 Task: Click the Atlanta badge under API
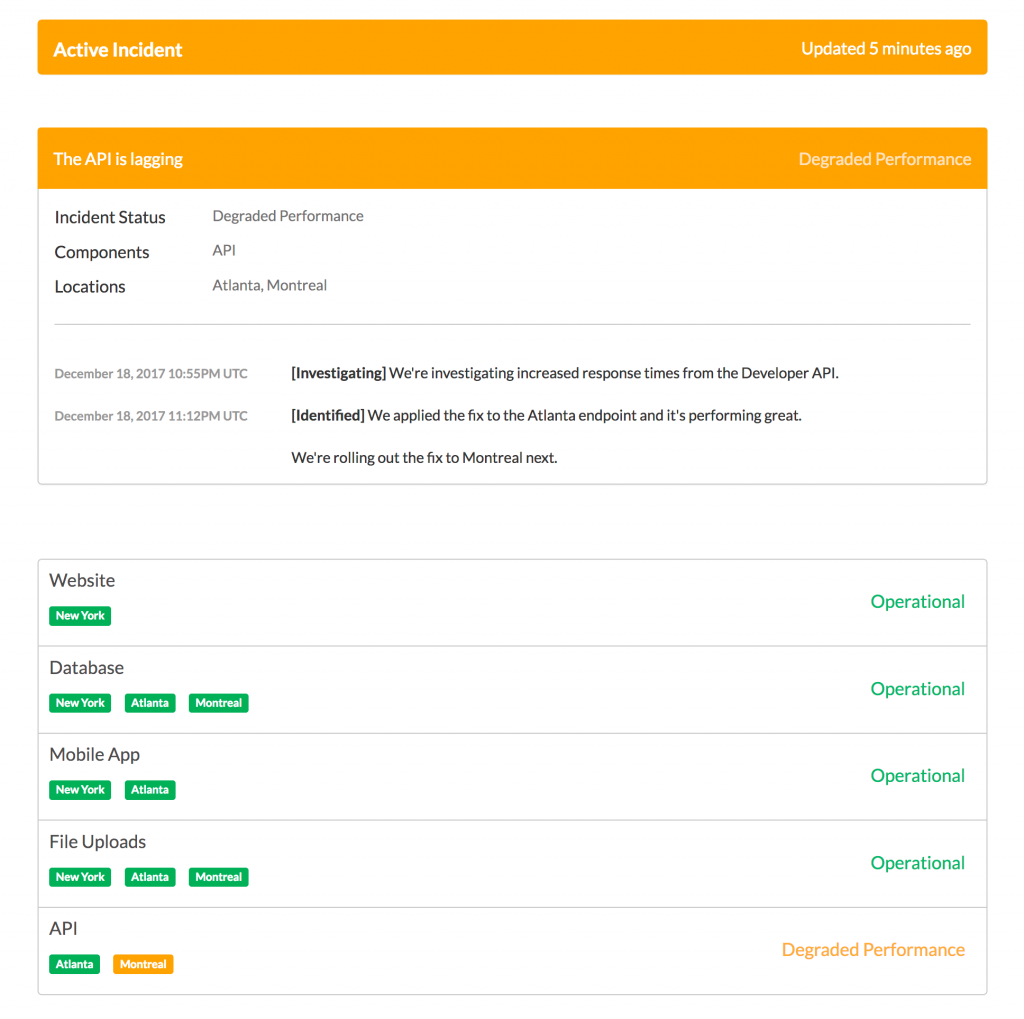[74, 964]
